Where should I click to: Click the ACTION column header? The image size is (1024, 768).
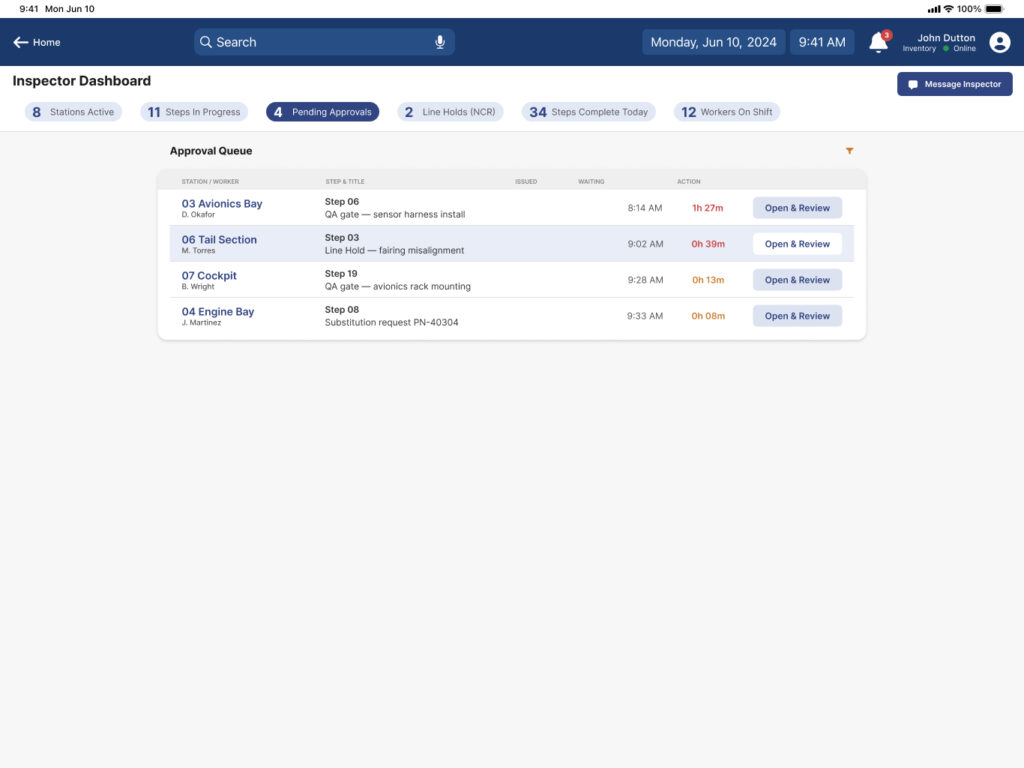pos(688,182)
